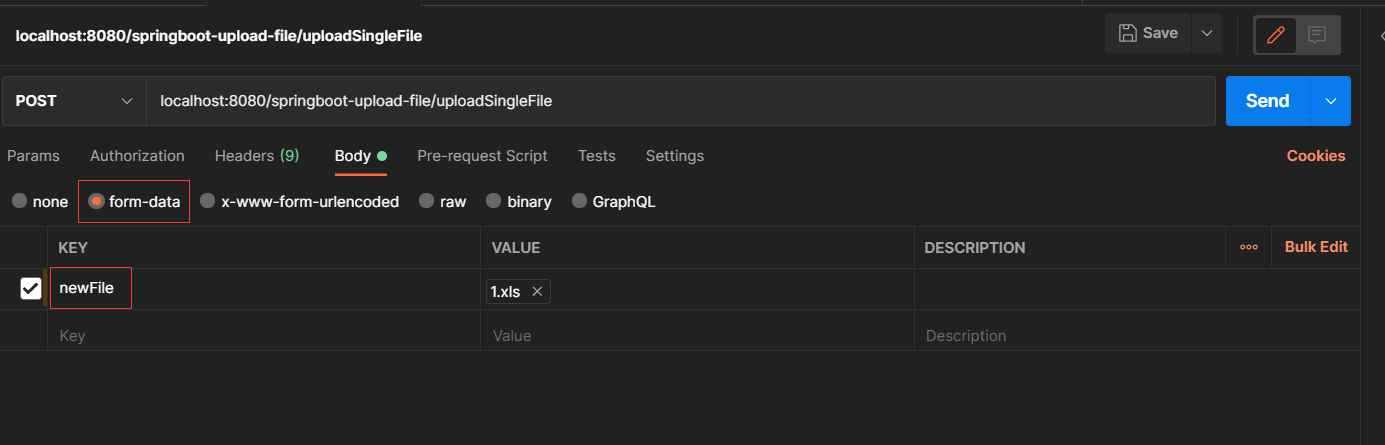This screenshot has width=1385, height=445.
Task: Click Bulk Edit
Action: (x=1315, y=247)
